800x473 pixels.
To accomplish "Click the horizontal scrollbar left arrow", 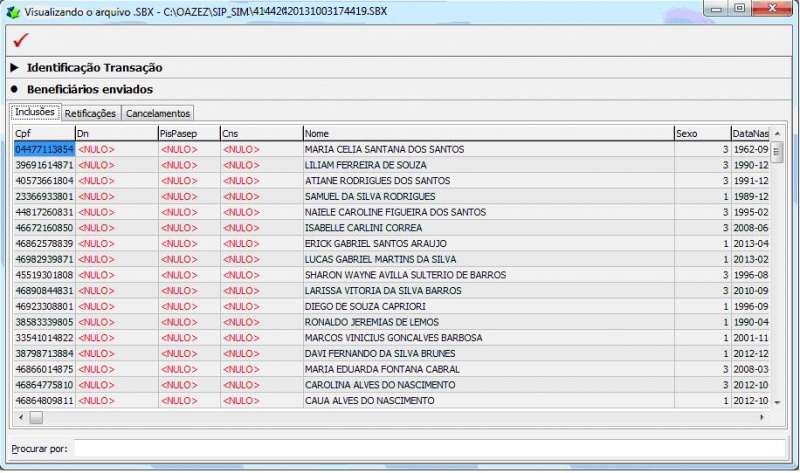I will tap(21, 417).
